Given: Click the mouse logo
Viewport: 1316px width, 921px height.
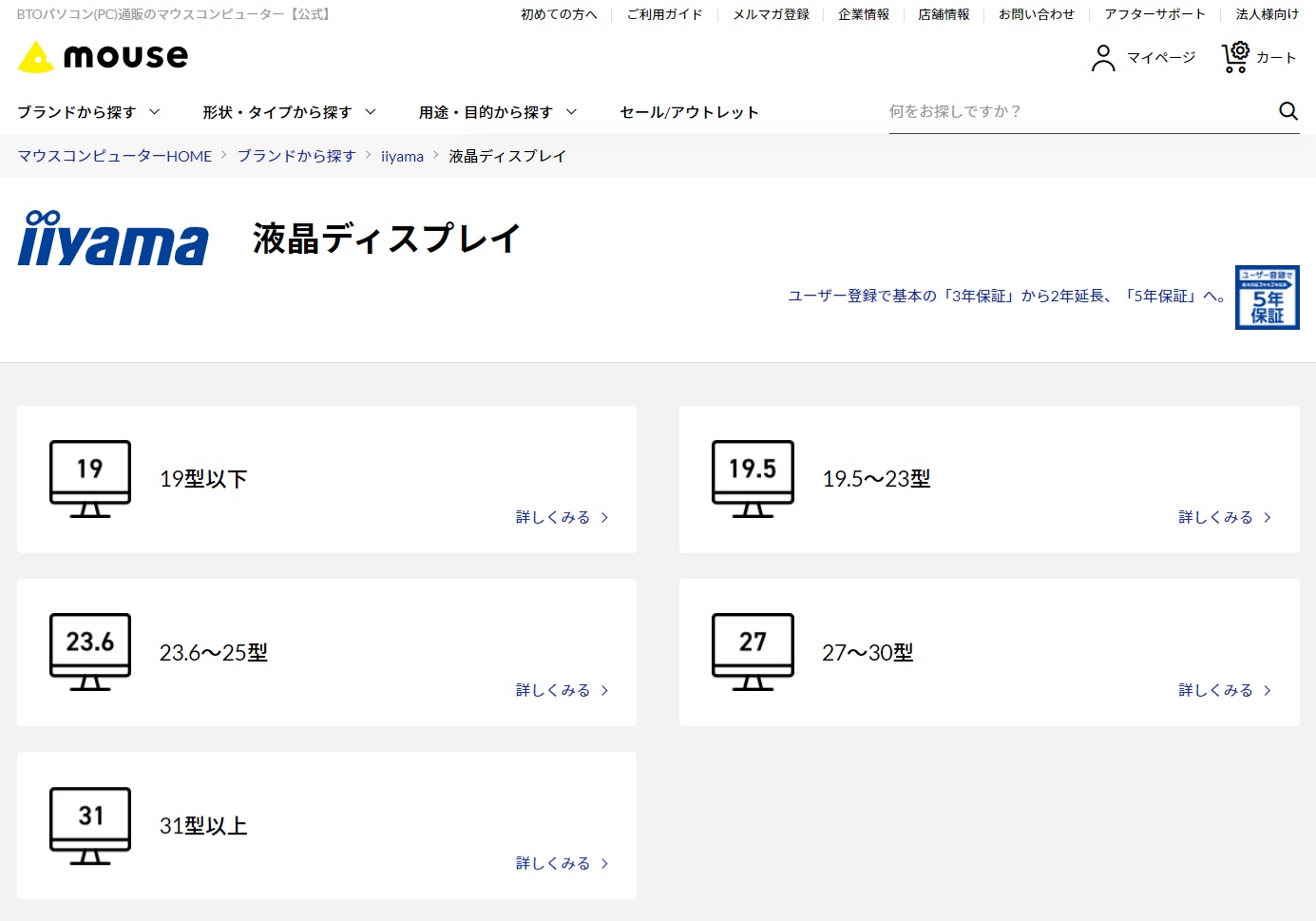Looking at the screenshot, I should tap(103, 57).
